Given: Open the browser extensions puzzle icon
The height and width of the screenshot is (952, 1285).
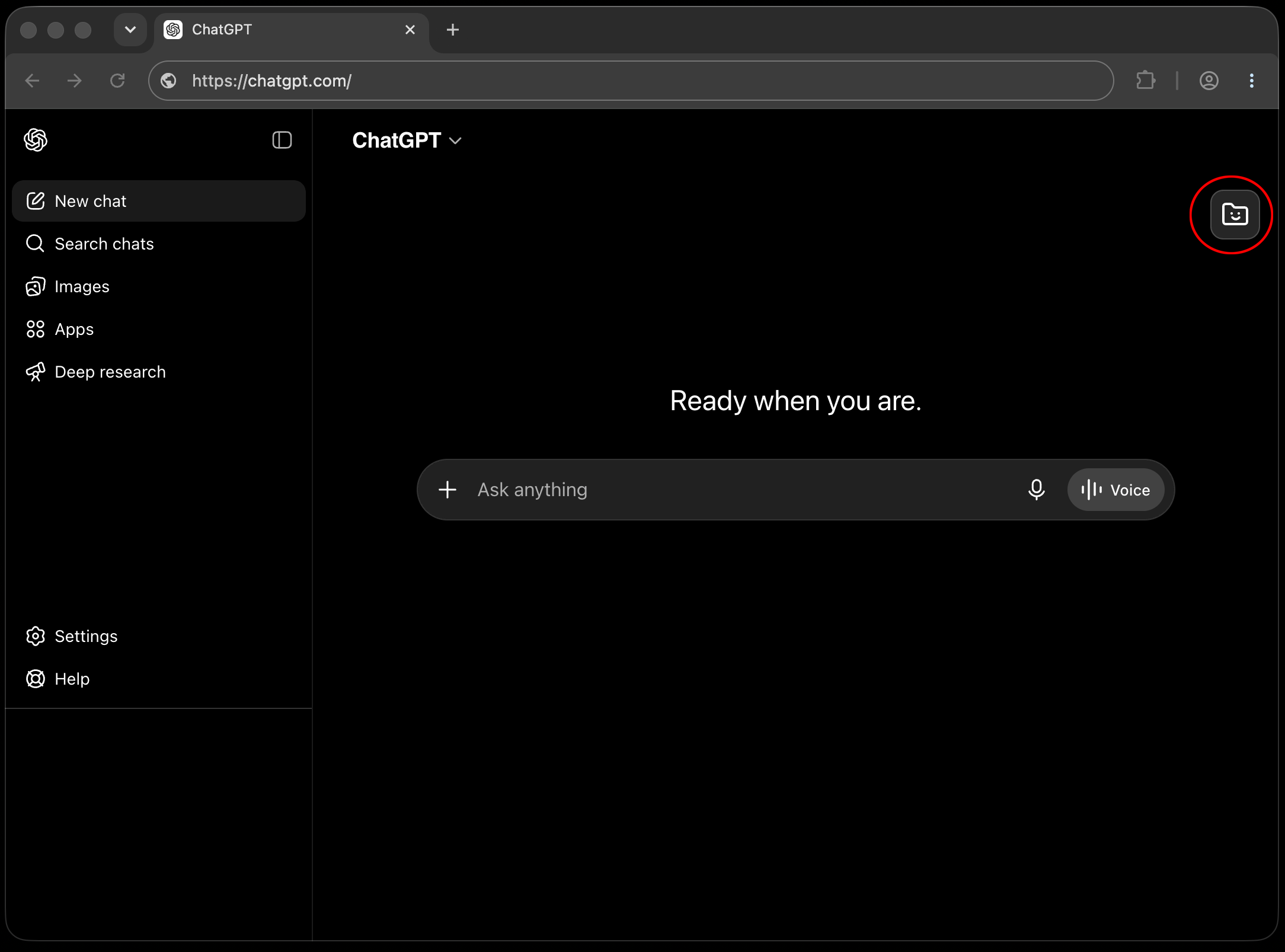Looking at the screenshot, I should click(1146, 81).
